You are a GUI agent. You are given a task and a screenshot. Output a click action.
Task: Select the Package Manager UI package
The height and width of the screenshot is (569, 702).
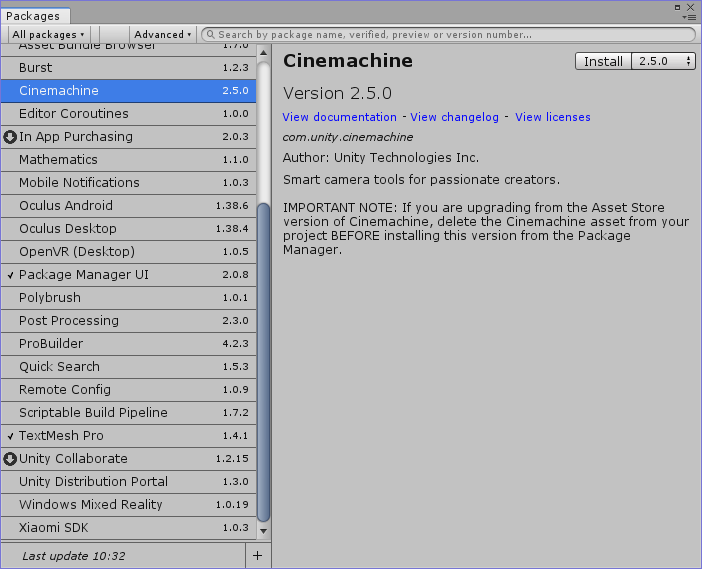point(128,275)
